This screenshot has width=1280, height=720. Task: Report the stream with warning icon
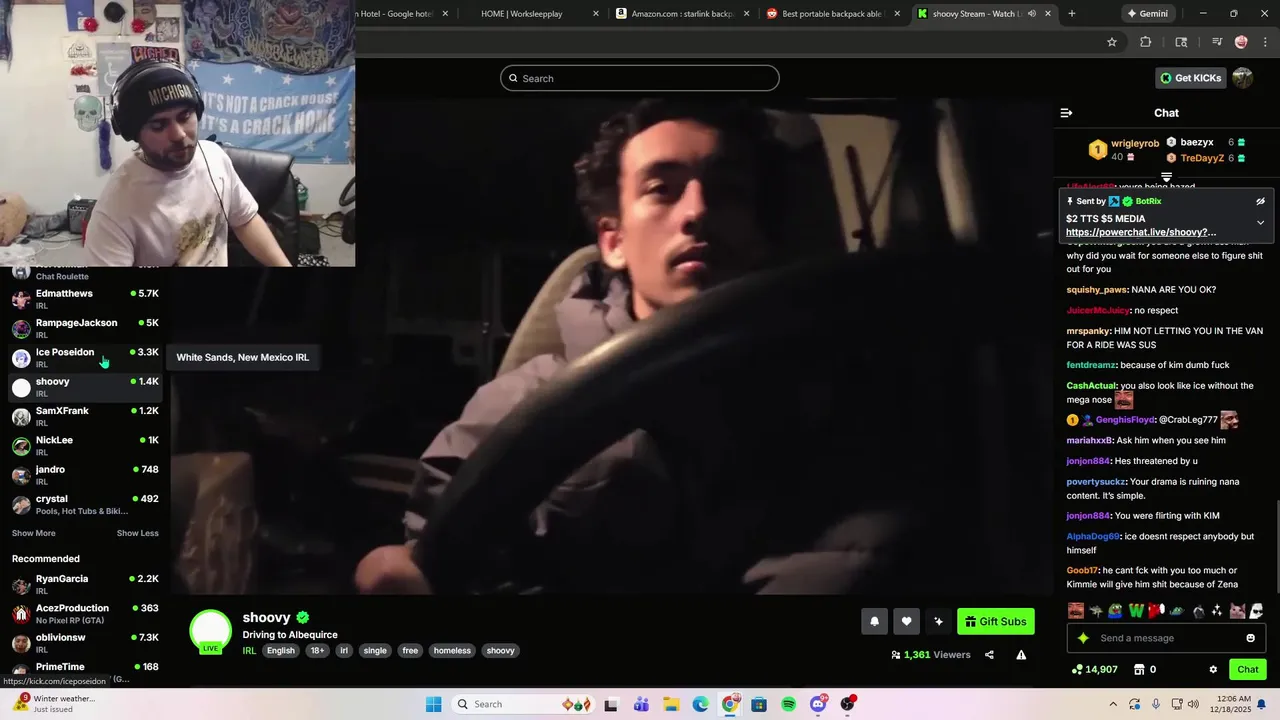tap(1021, 655)
